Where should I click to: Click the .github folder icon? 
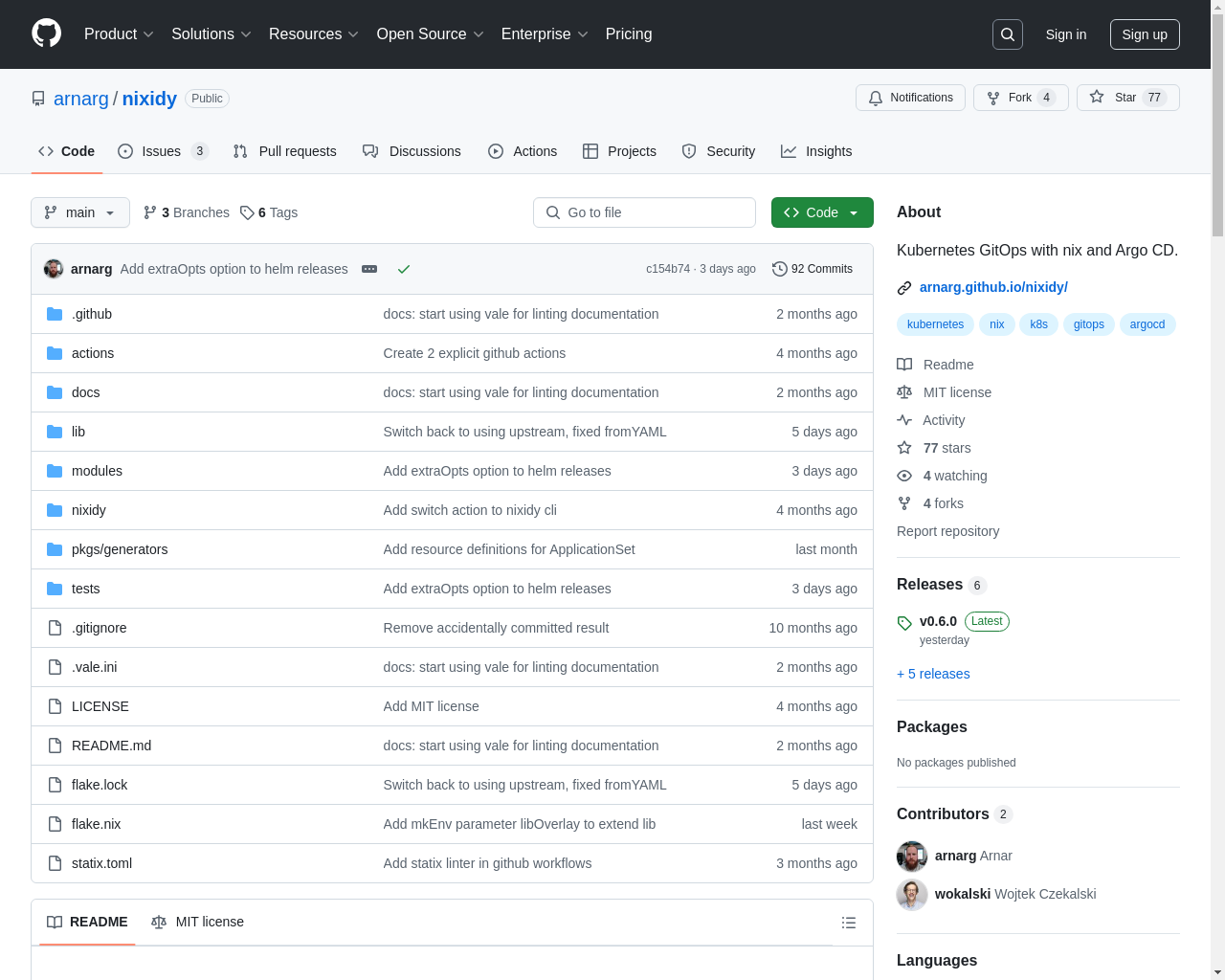pos(55,314)
